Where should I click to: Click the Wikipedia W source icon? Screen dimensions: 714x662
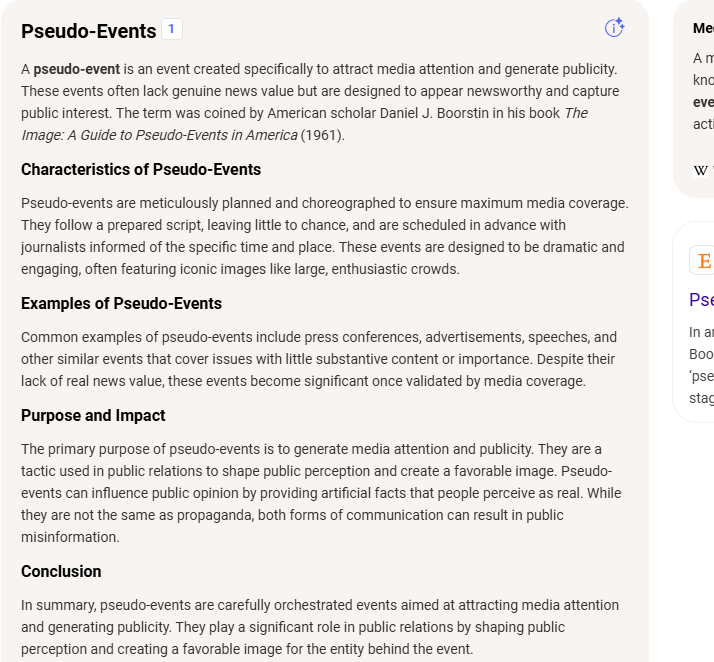click(x=700, y=171)
